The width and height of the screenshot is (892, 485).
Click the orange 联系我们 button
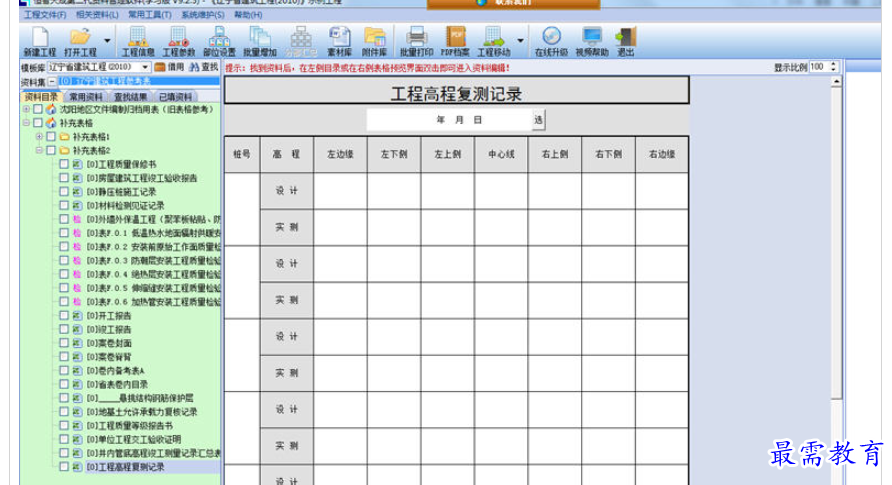pos(513,3)
